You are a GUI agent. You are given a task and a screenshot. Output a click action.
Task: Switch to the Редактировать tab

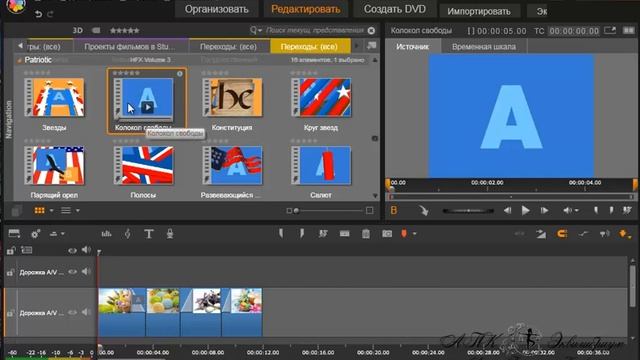coord(306,9)
